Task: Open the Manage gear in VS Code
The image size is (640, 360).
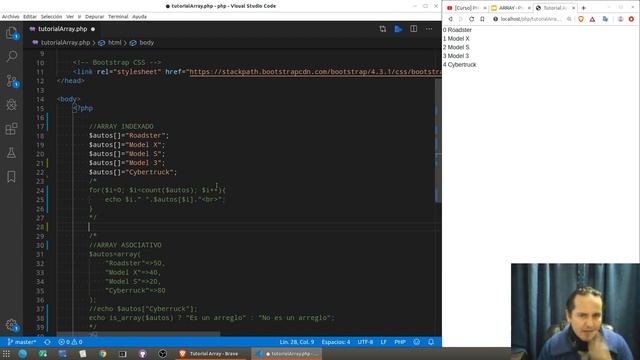Action: click(11, 325)
